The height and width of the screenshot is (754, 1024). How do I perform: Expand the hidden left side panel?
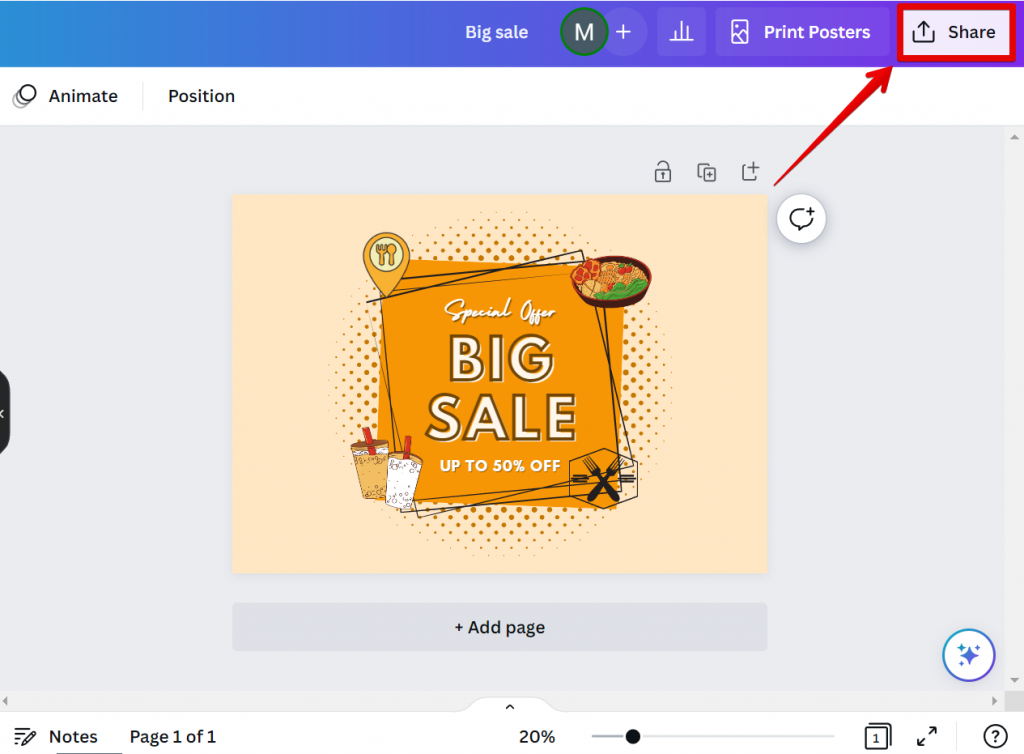(6, 412)
